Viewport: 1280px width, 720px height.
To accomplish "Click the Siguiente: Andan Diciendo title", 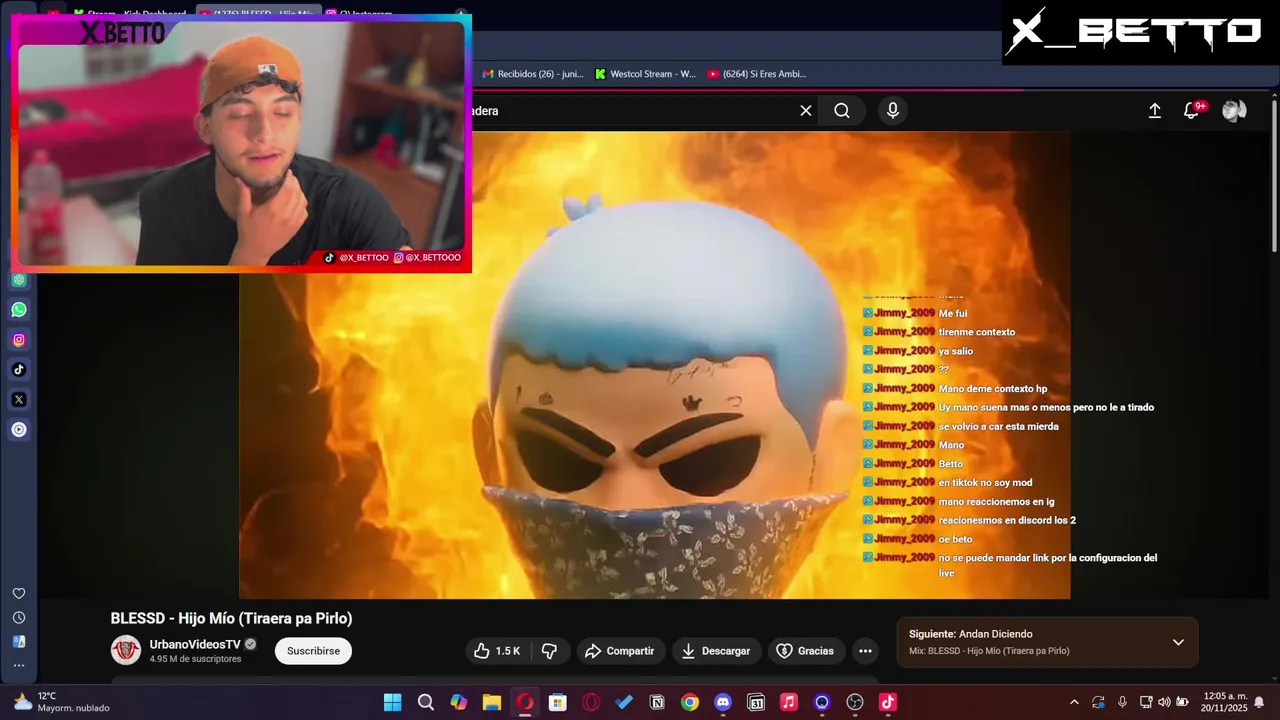I will [x=970, y=634].
